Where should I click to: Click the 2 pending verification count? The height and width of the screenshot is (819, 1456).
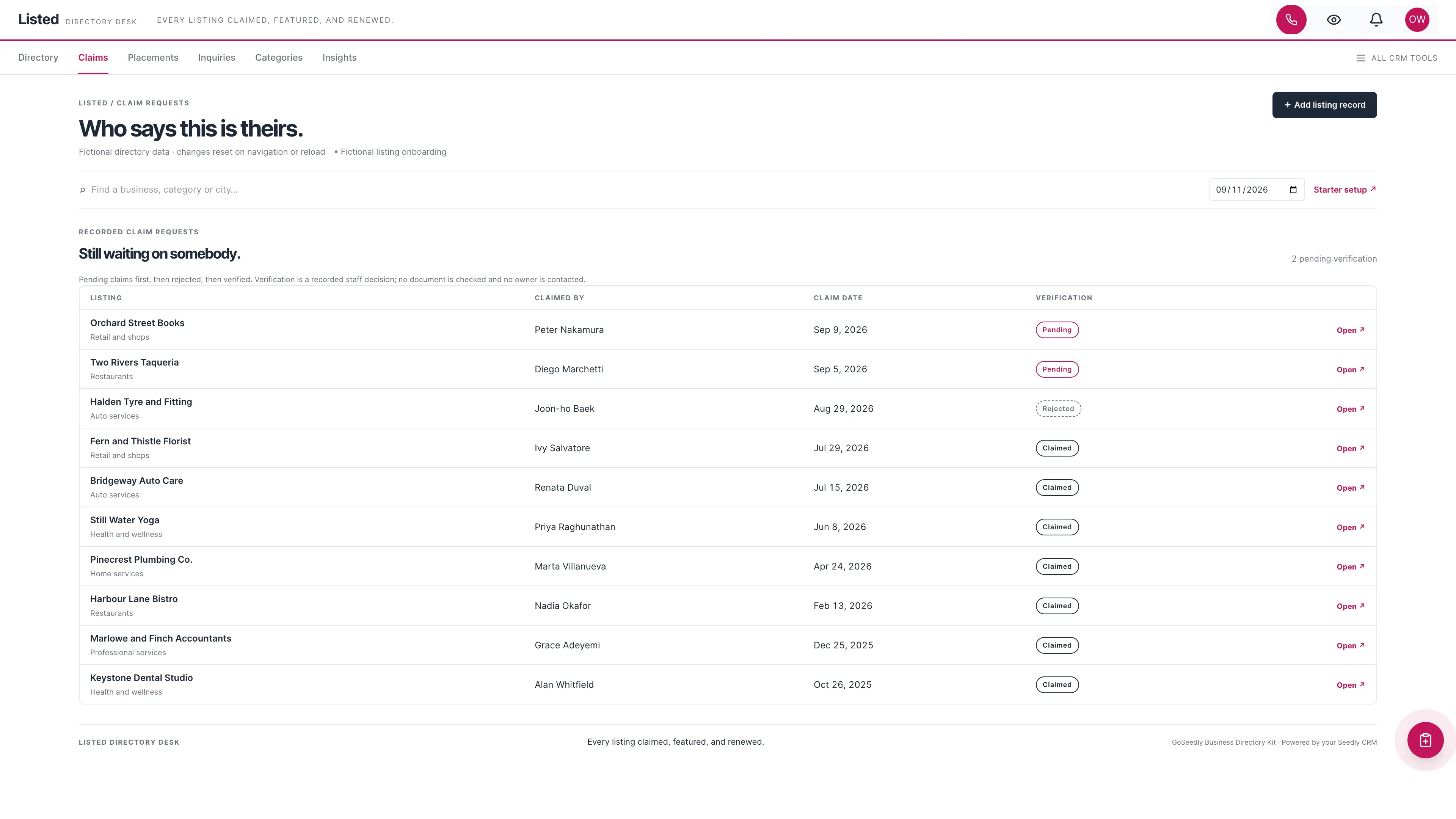[1334, 259]
